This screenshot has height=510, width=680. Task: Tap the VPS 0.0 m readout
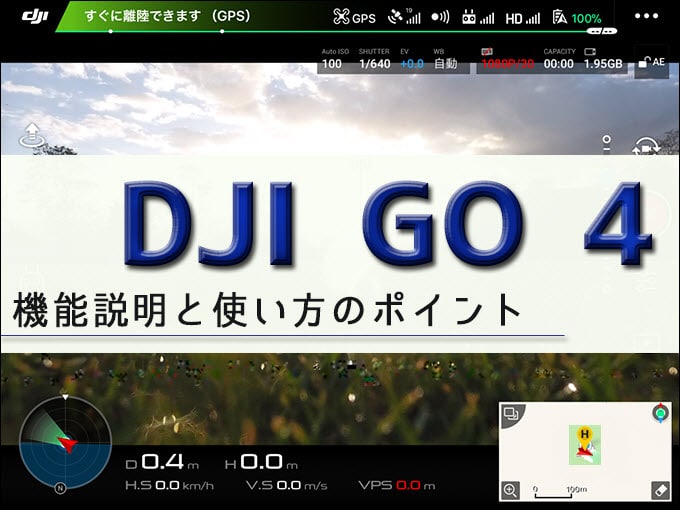pyautogui.click(x=397, y=485)
